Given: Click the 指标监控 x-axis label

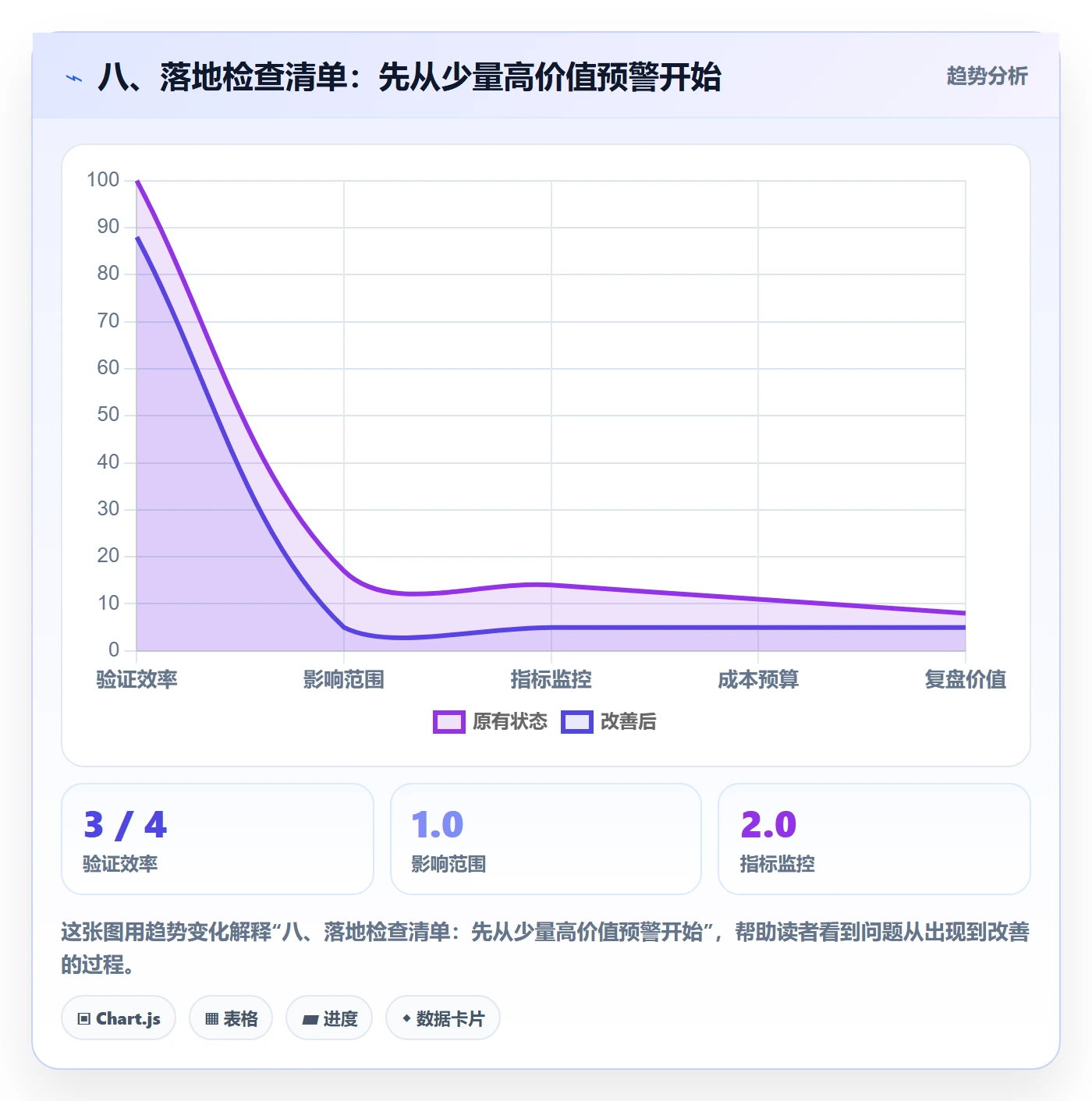Looking at the screenshot, I should [551, 679].
